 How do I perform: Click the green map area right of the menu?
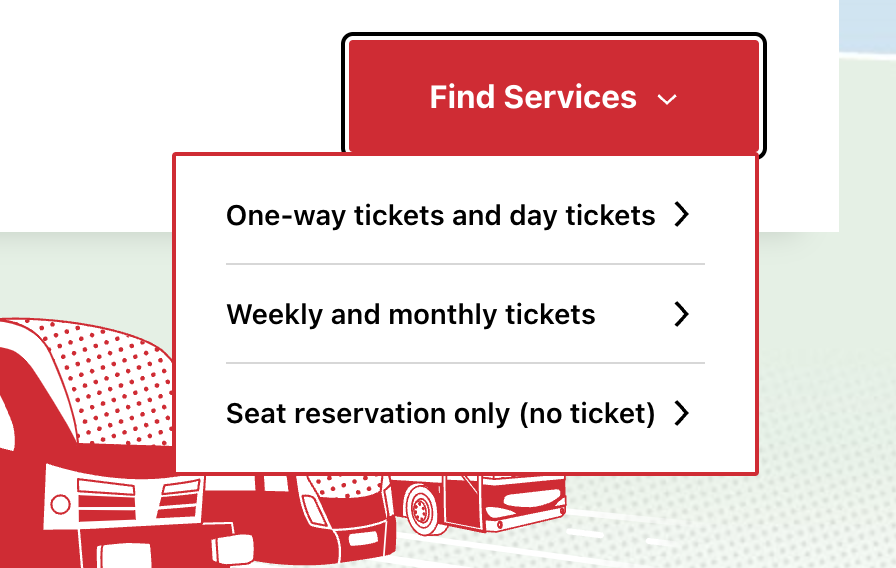829,286
